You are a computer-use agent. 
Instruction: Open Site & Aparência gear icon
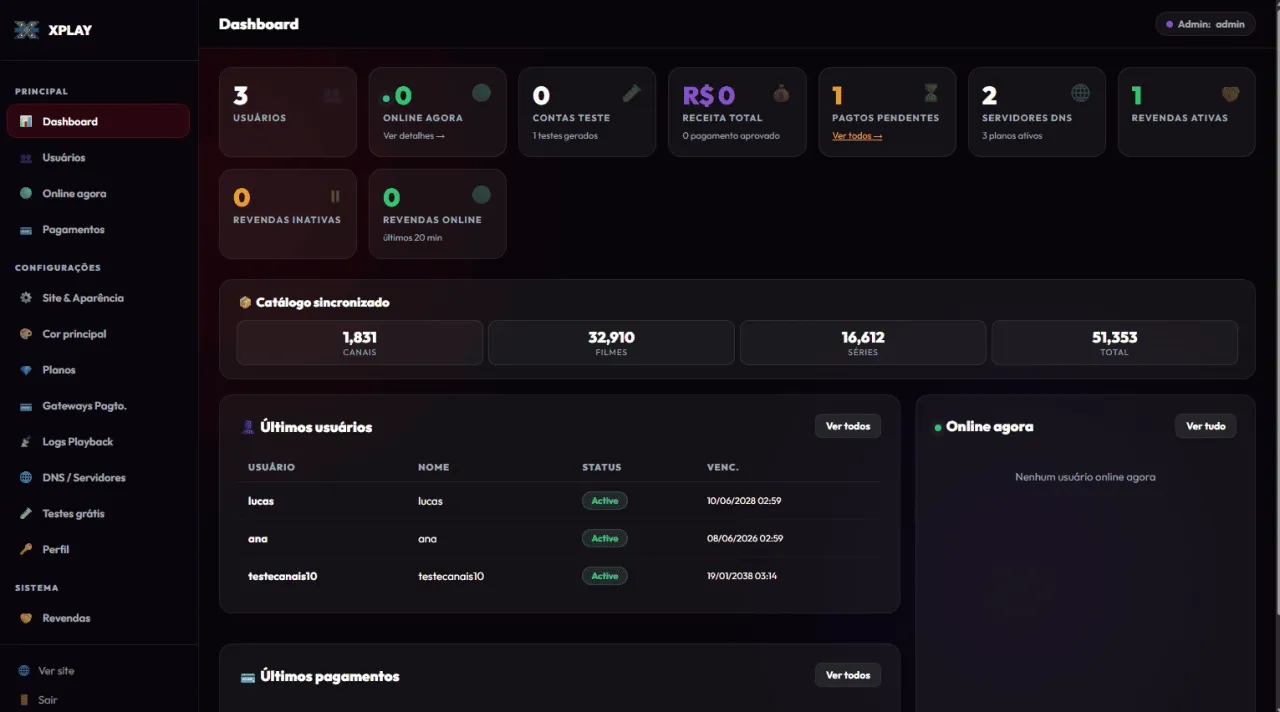coord(26,298)
